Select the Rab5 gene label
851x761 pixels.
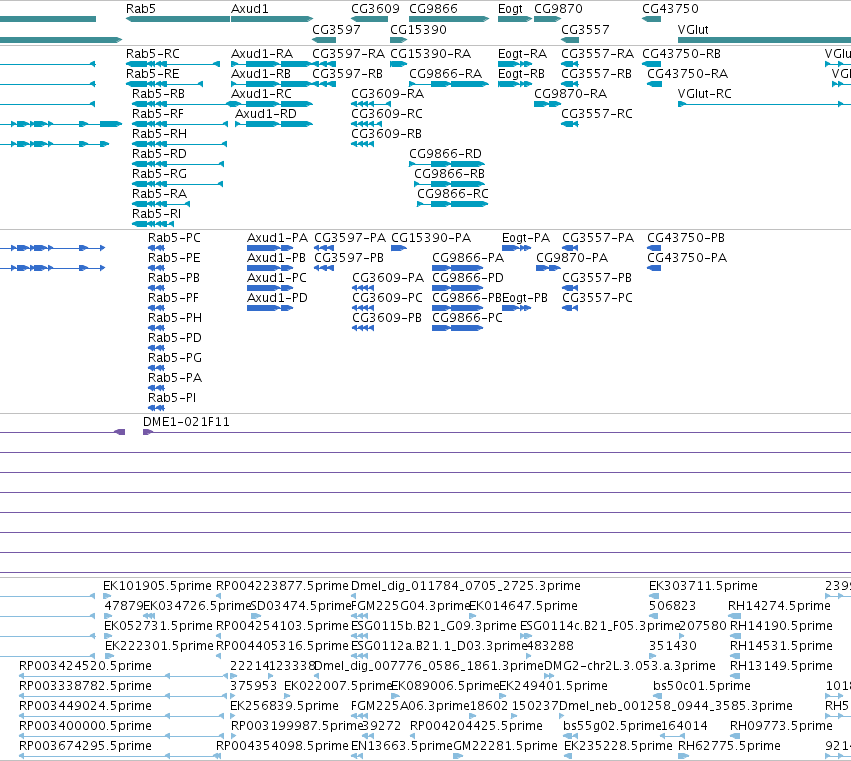click(141, 9)
